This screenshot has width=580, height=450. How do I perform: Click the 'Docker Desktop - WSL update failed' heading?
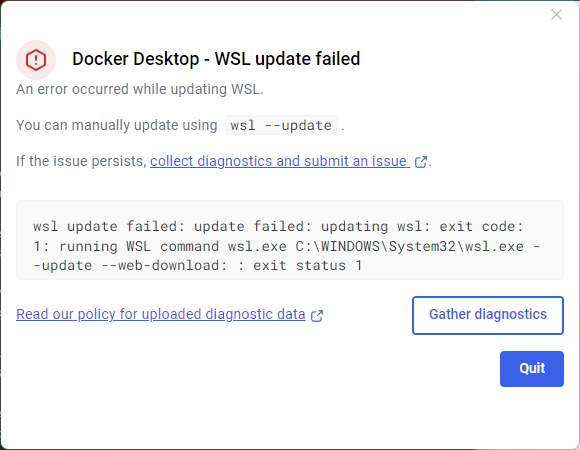216,59
